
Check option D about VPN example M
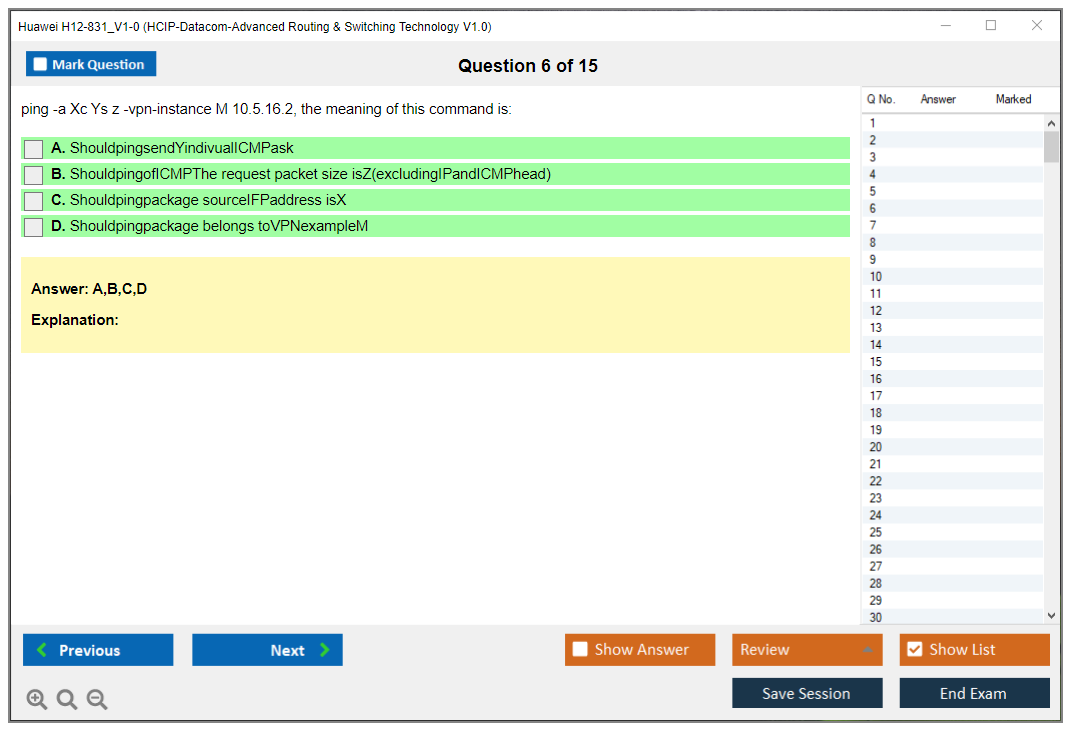tap(34, 227)
